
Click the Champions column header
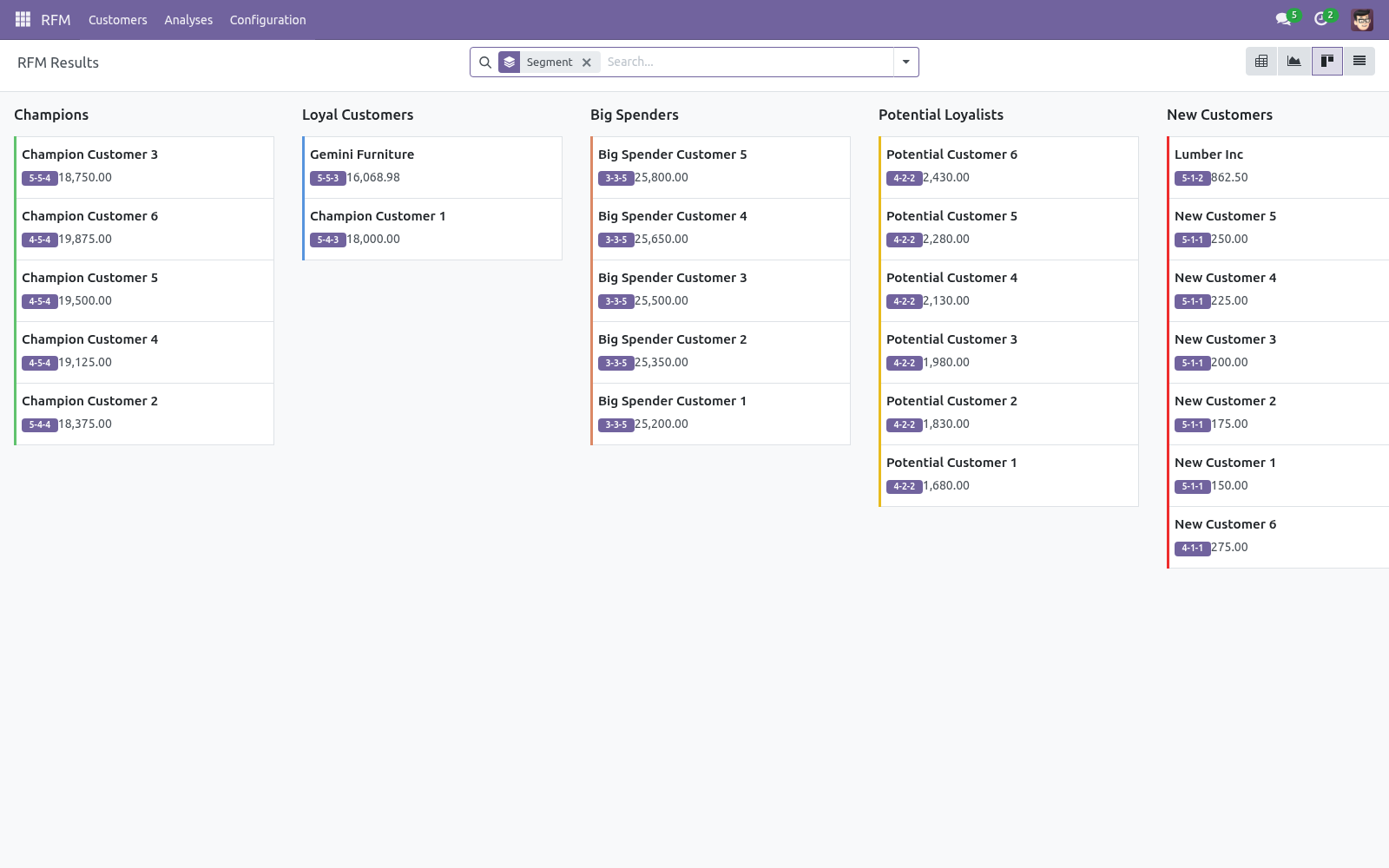coord(51,115)
